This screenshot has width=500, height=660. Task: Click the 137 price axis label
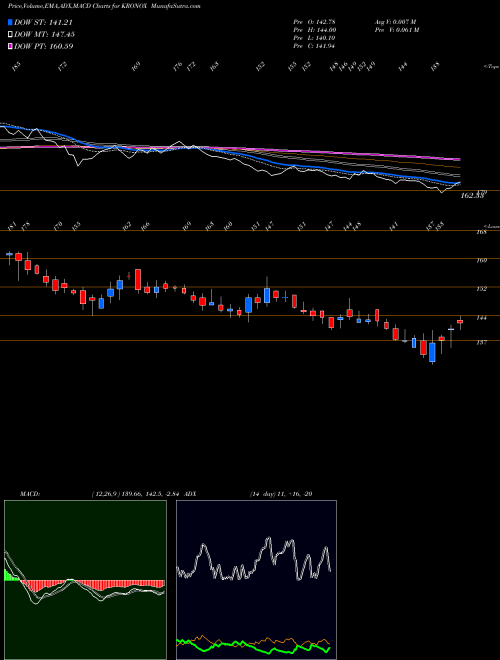click(x=482, y=343)
